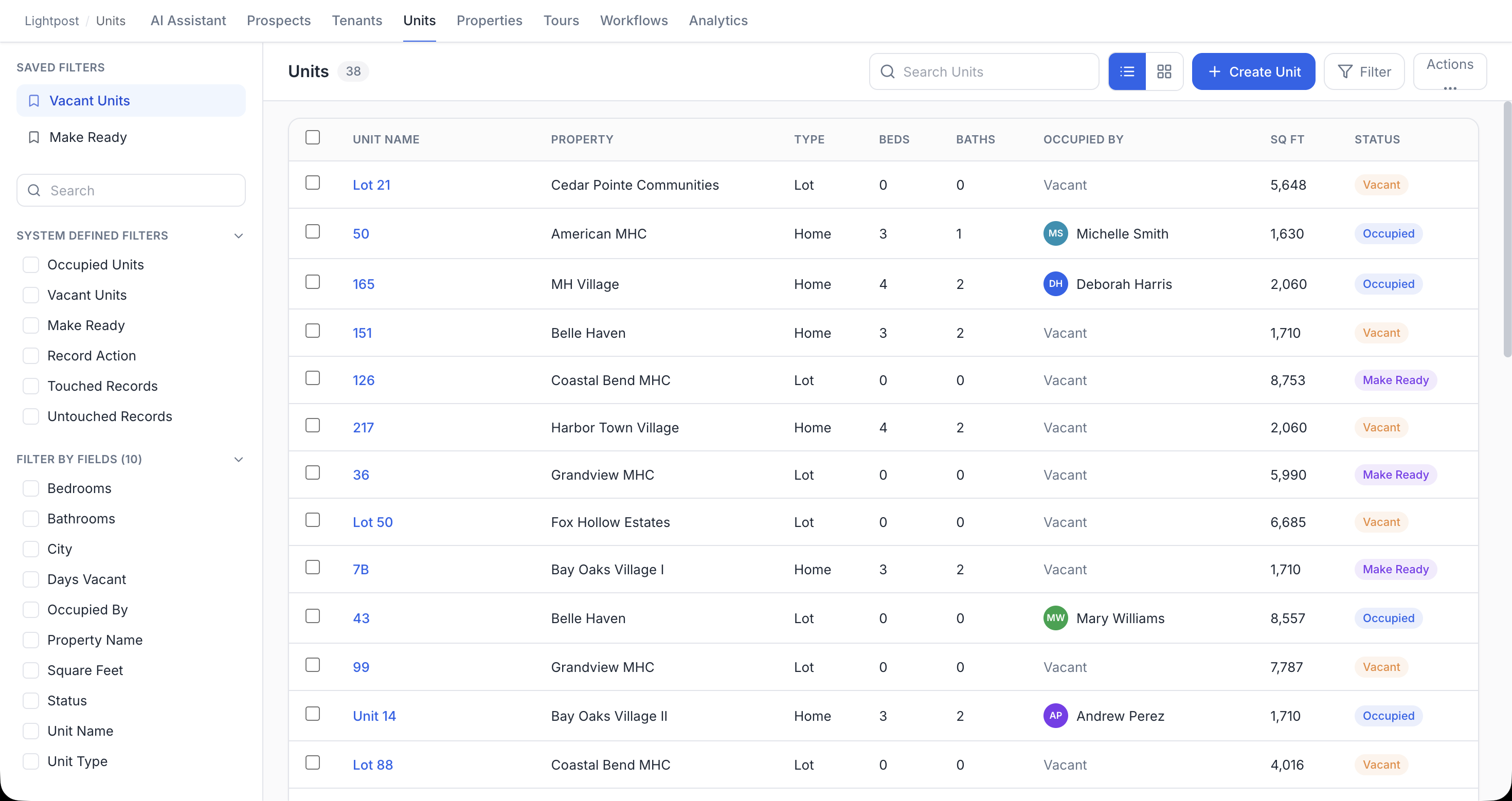Apply the Make Ready saved filter
Viewport: 1512px width, 801px height.
pyautogui.click(x=131, y=137)
